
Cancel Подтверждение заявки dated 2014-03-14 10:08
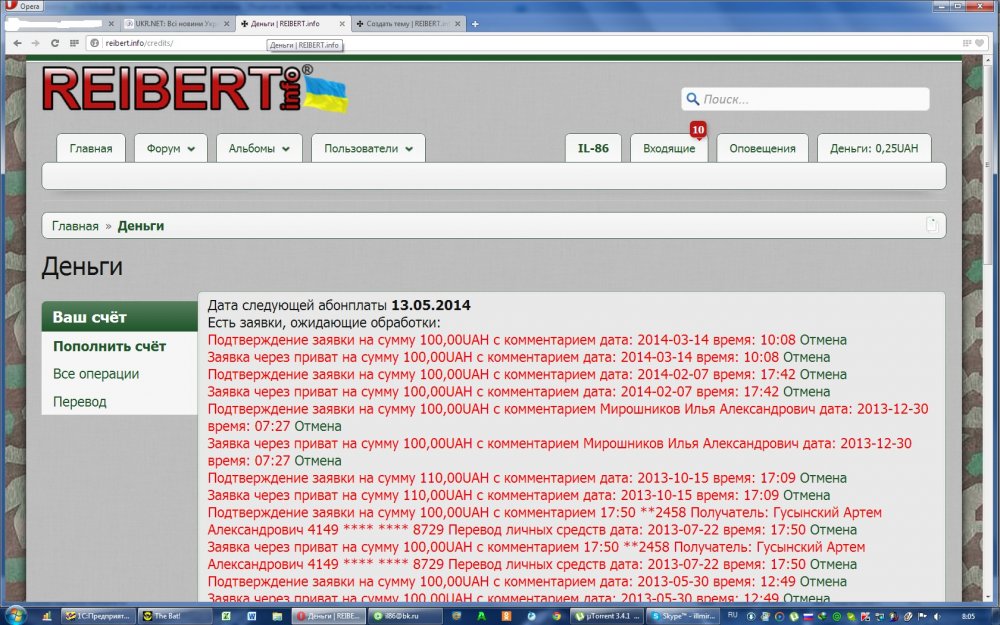pyautogui.click(x=823, y=340)
